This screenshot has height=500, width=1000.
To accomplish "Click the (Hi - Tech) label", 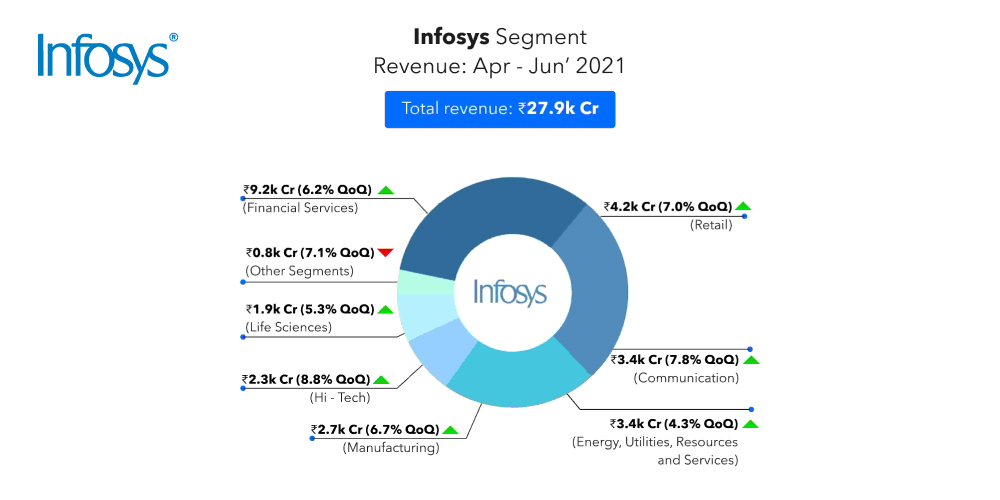I will click(x=339, y=398).
